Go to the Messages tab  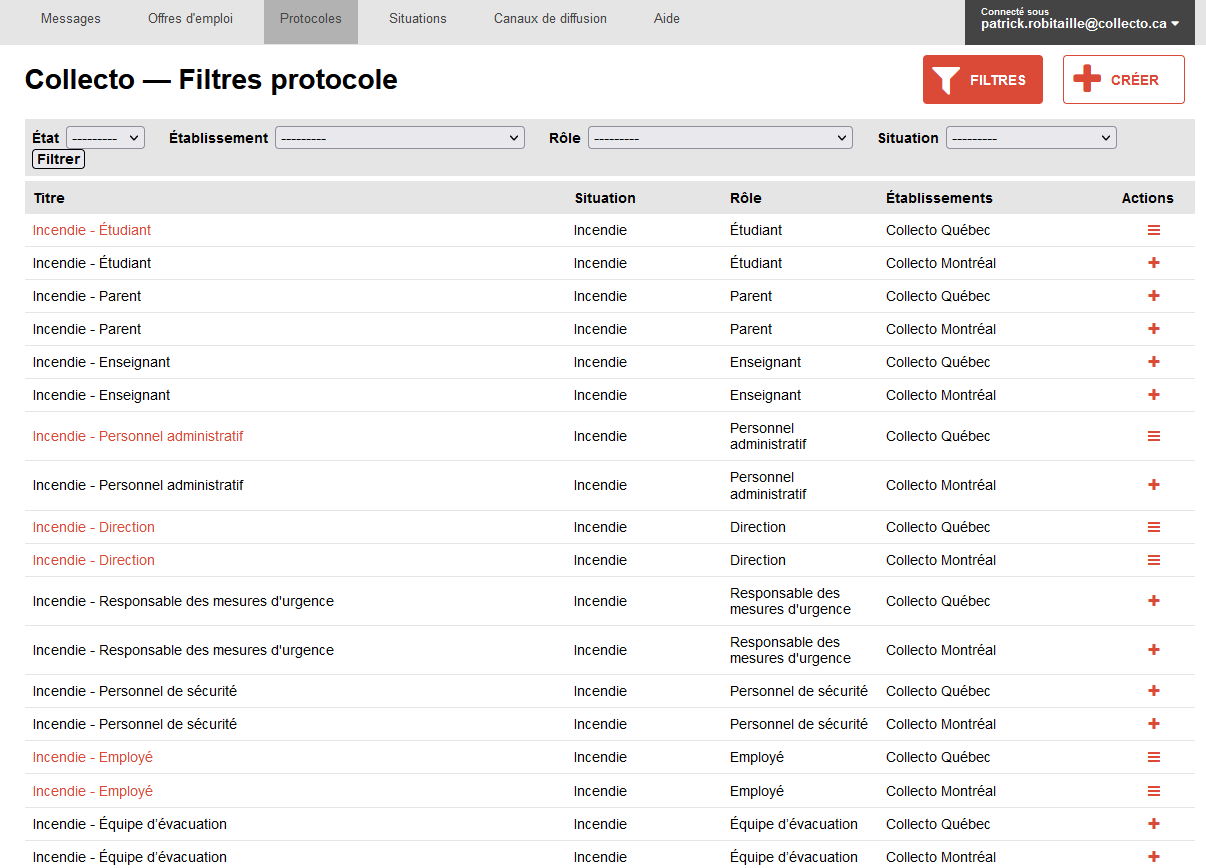(x=70, y=19)
